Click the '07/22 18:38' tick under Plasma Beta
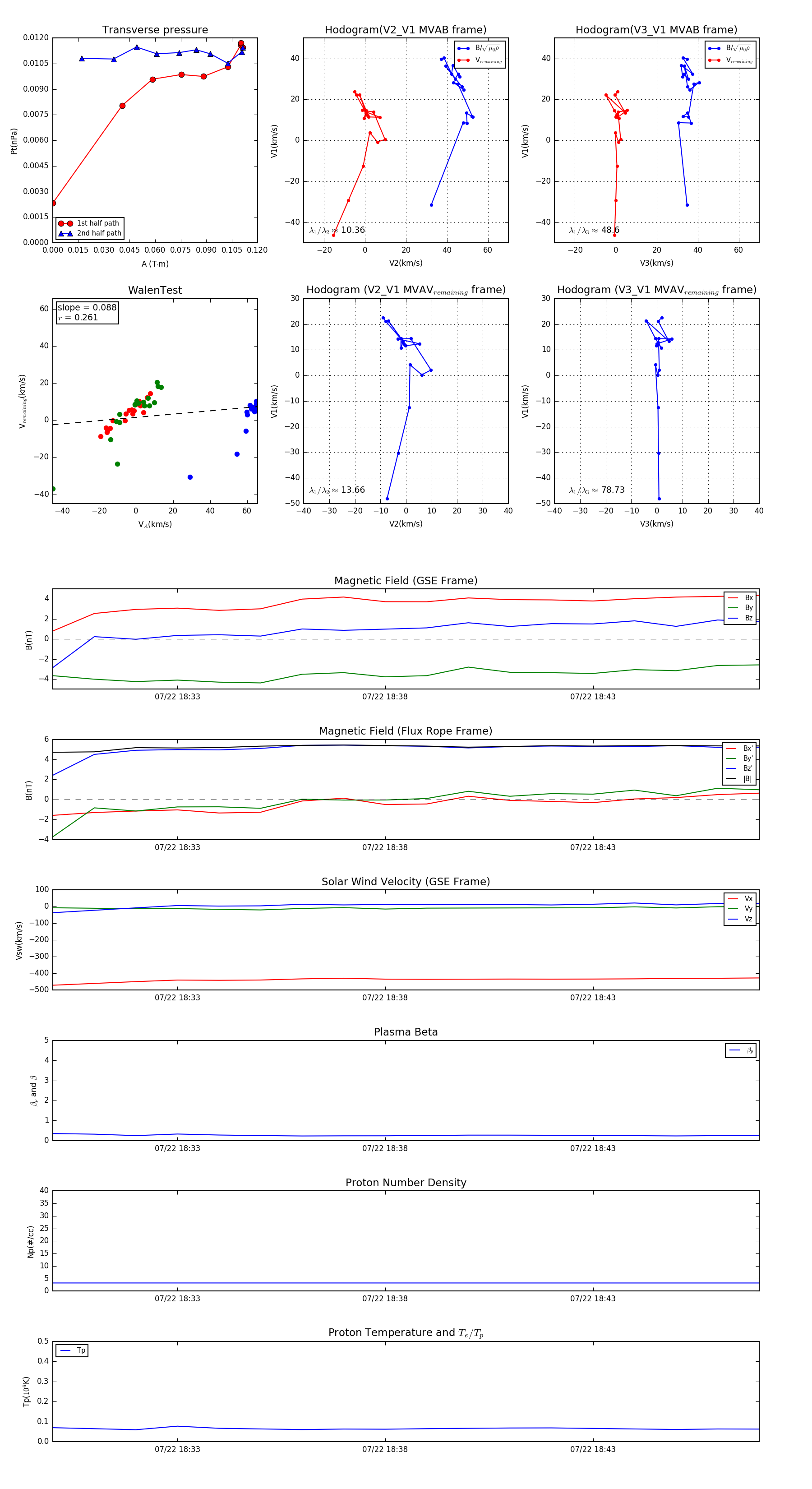Screen dimensions: 812x1489 pos(385,1148)
